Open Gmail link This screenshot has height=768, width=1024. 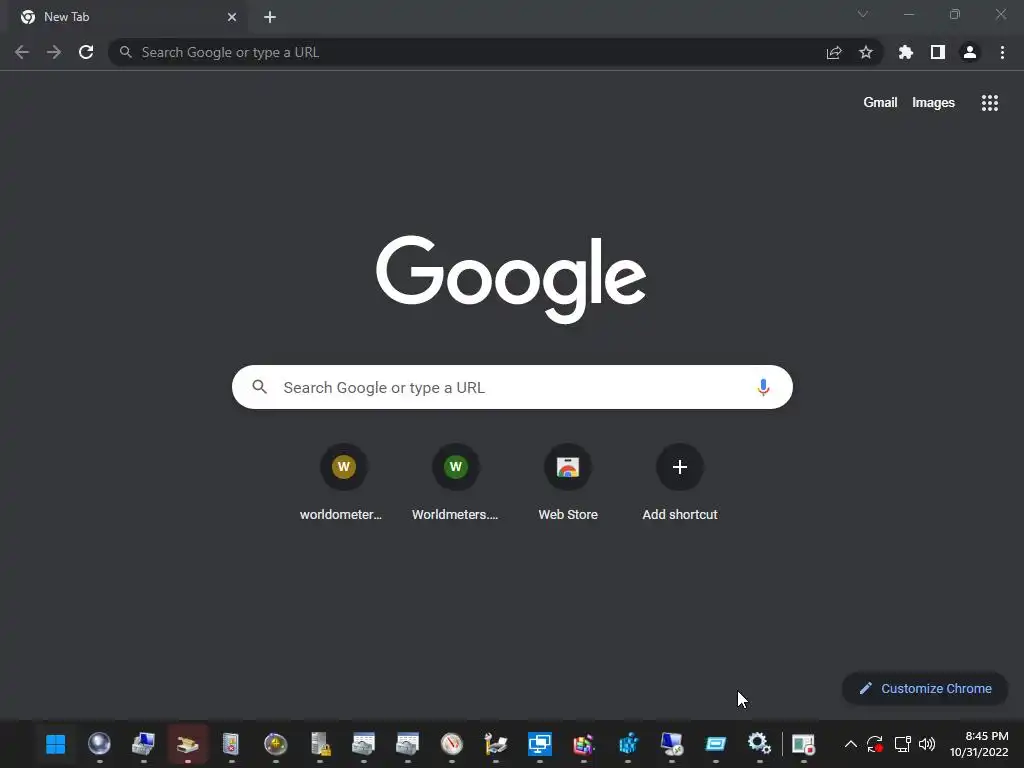click(x=880, y=103)
